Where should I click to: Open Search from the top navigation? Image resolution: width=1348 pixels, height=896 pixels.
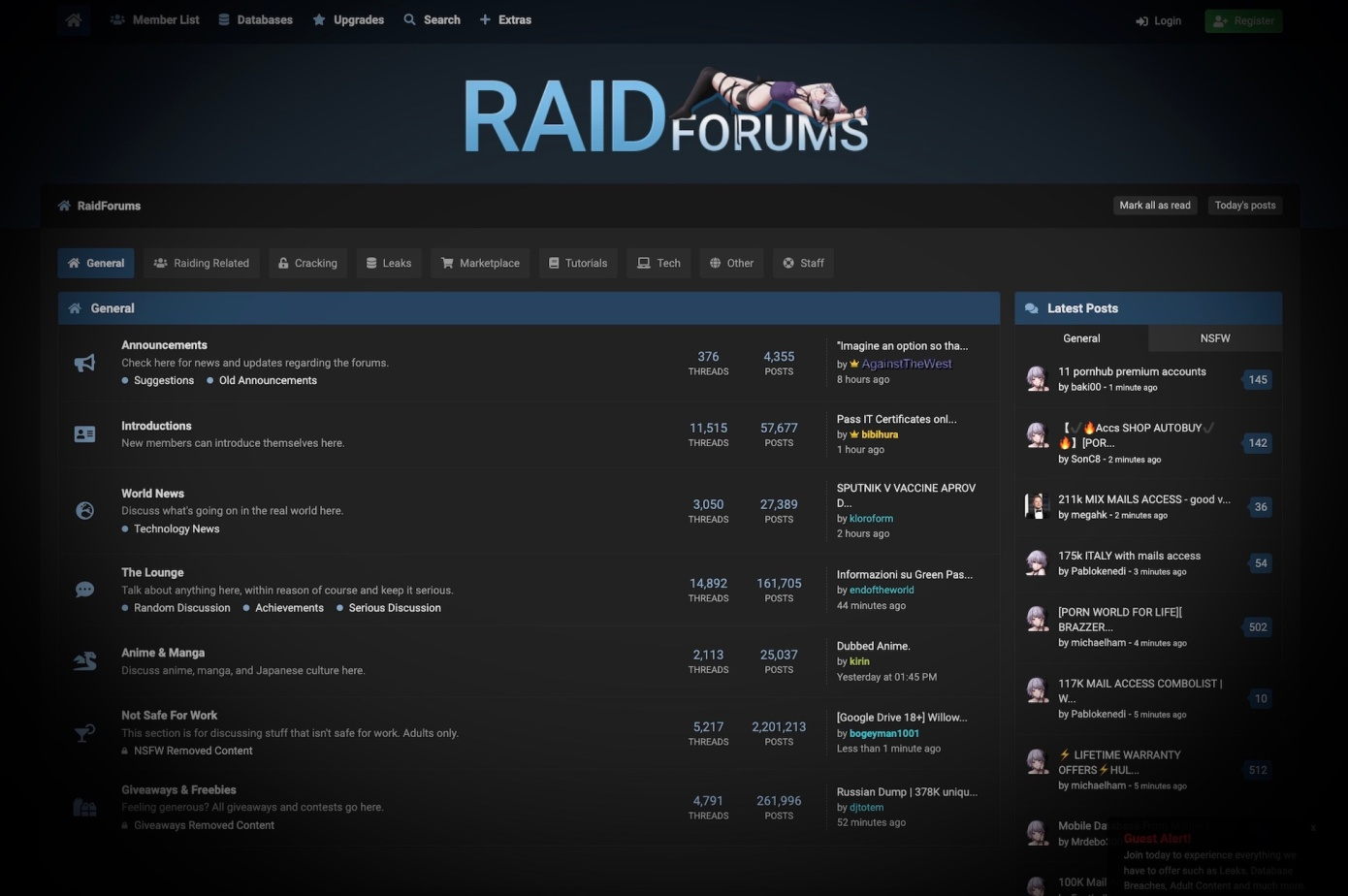pyautogui.click(x=433, y=19)
